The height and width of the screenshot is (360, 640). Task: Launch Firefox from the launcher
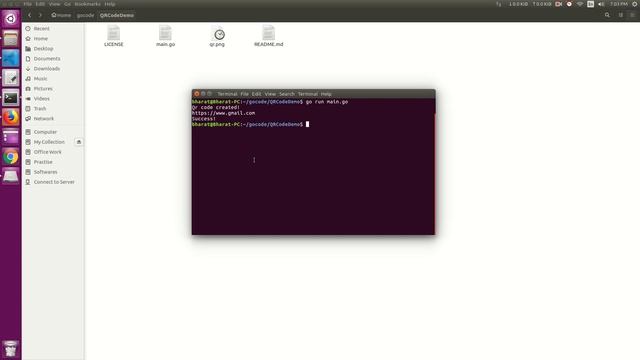click(11, 117)
